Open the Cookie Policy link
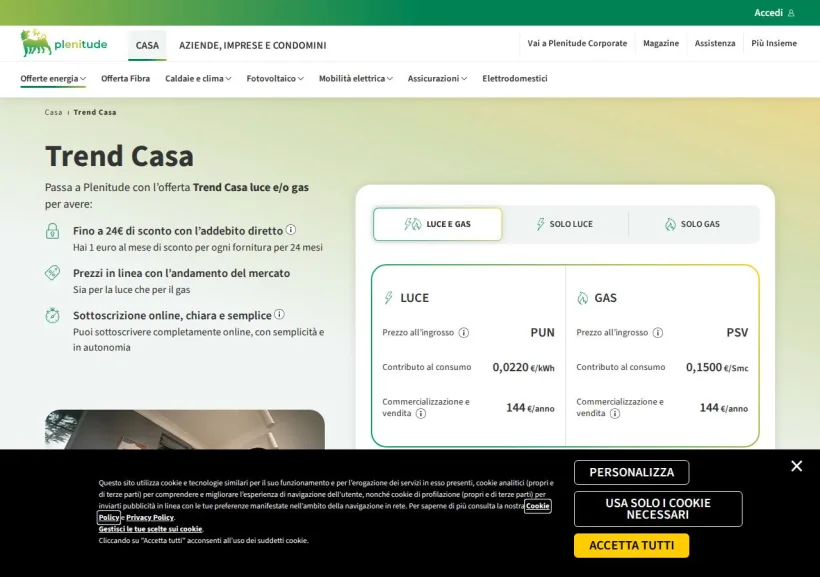The width and height of the screenshot is (820, 577). [x=538, y=506]
